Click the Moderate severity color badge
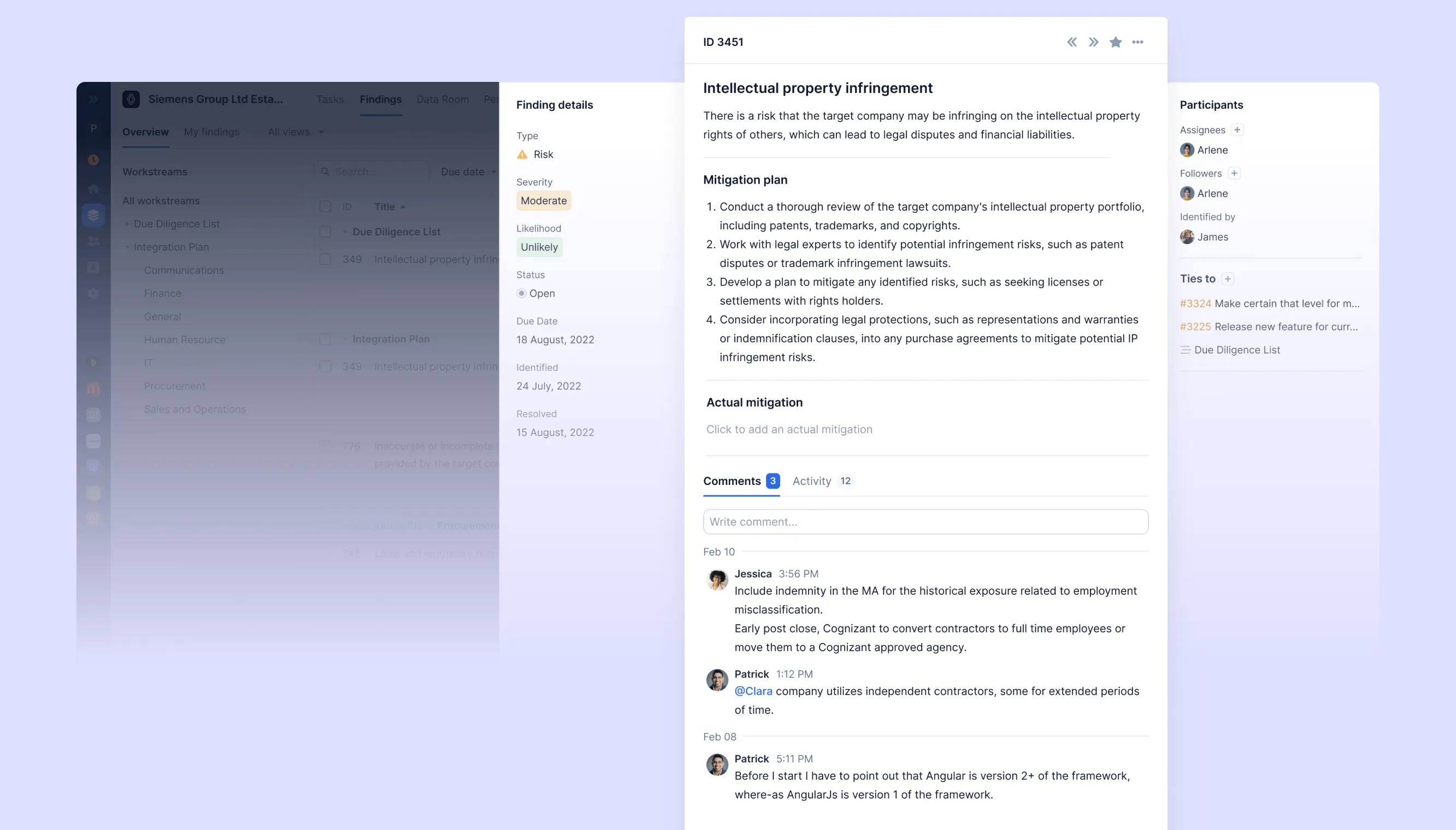 pyautogui.click(x=544, y=200)
